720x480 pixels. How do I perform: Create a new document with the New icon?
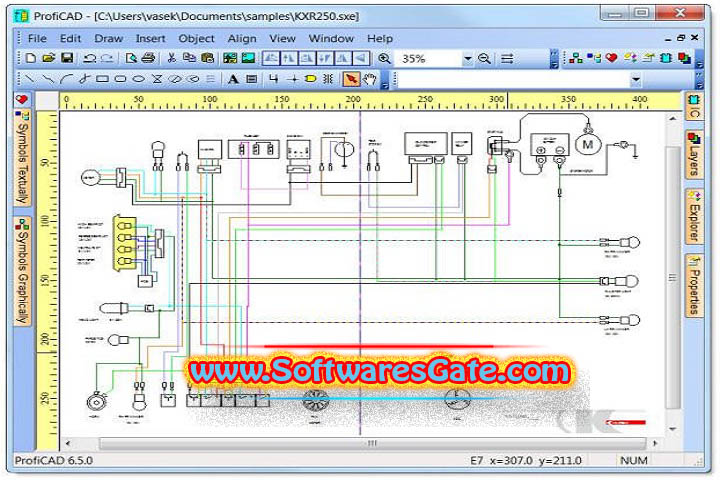tap(31, 58)
